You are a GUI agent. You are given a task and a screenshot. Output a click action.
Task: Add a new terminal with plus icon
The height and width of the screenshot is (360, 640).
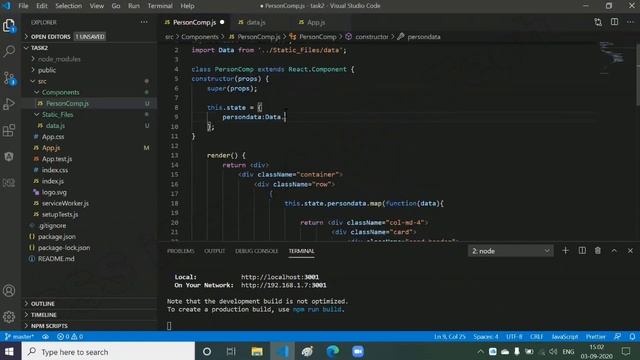565,251
